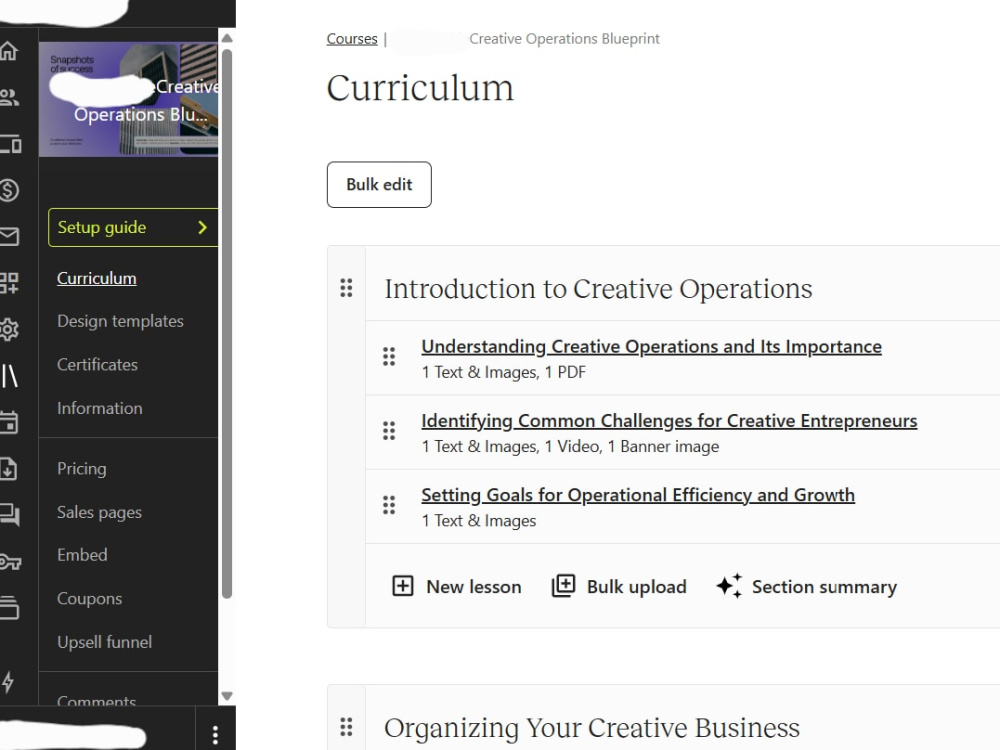This screenshot has height=750, width=1000.
Task: Click sidebar scrollbar up arrow
Action: click(227, 38)
